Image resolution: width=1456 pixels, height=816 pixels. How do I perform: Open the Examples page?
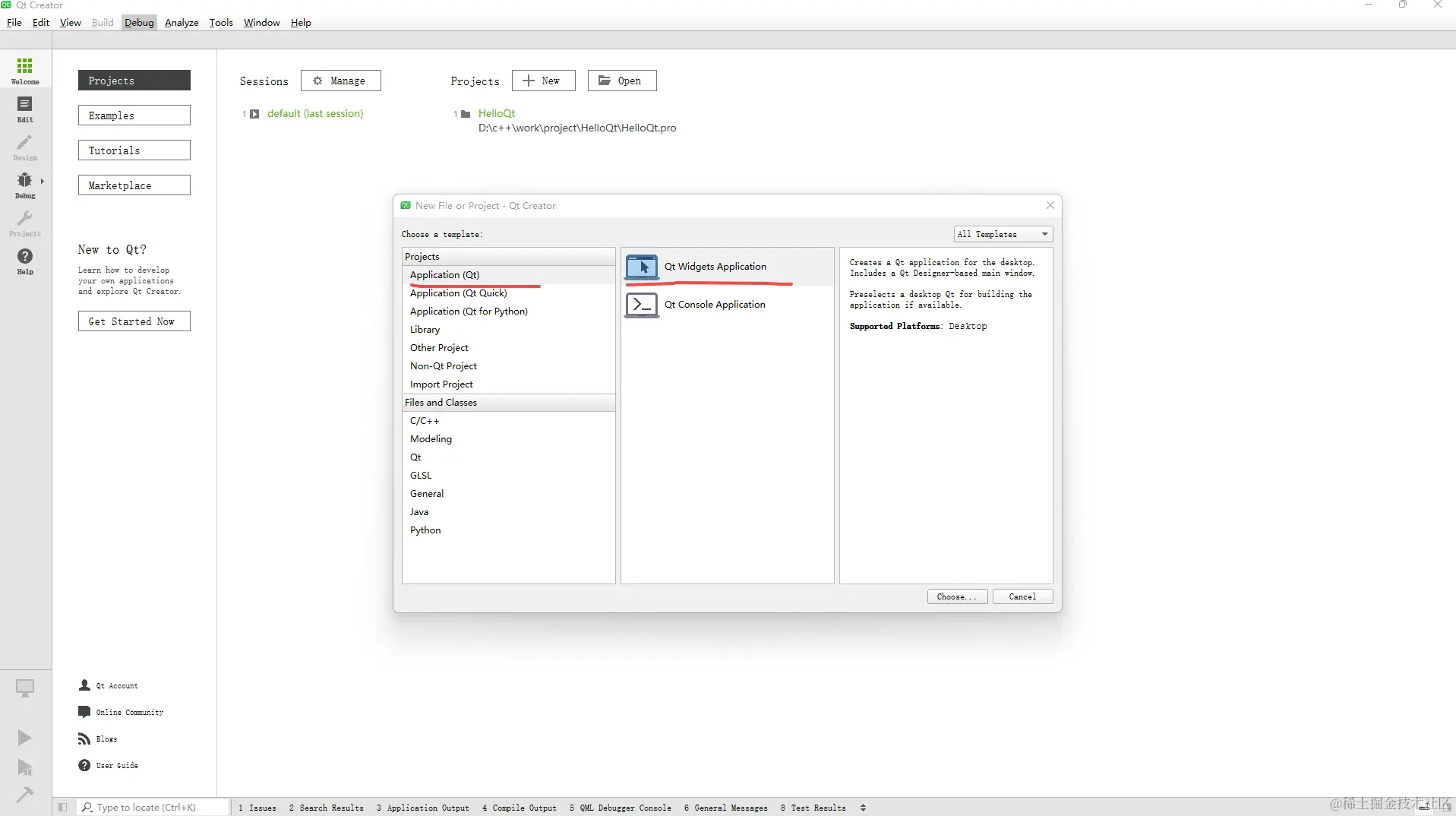[x=134, y=115]
